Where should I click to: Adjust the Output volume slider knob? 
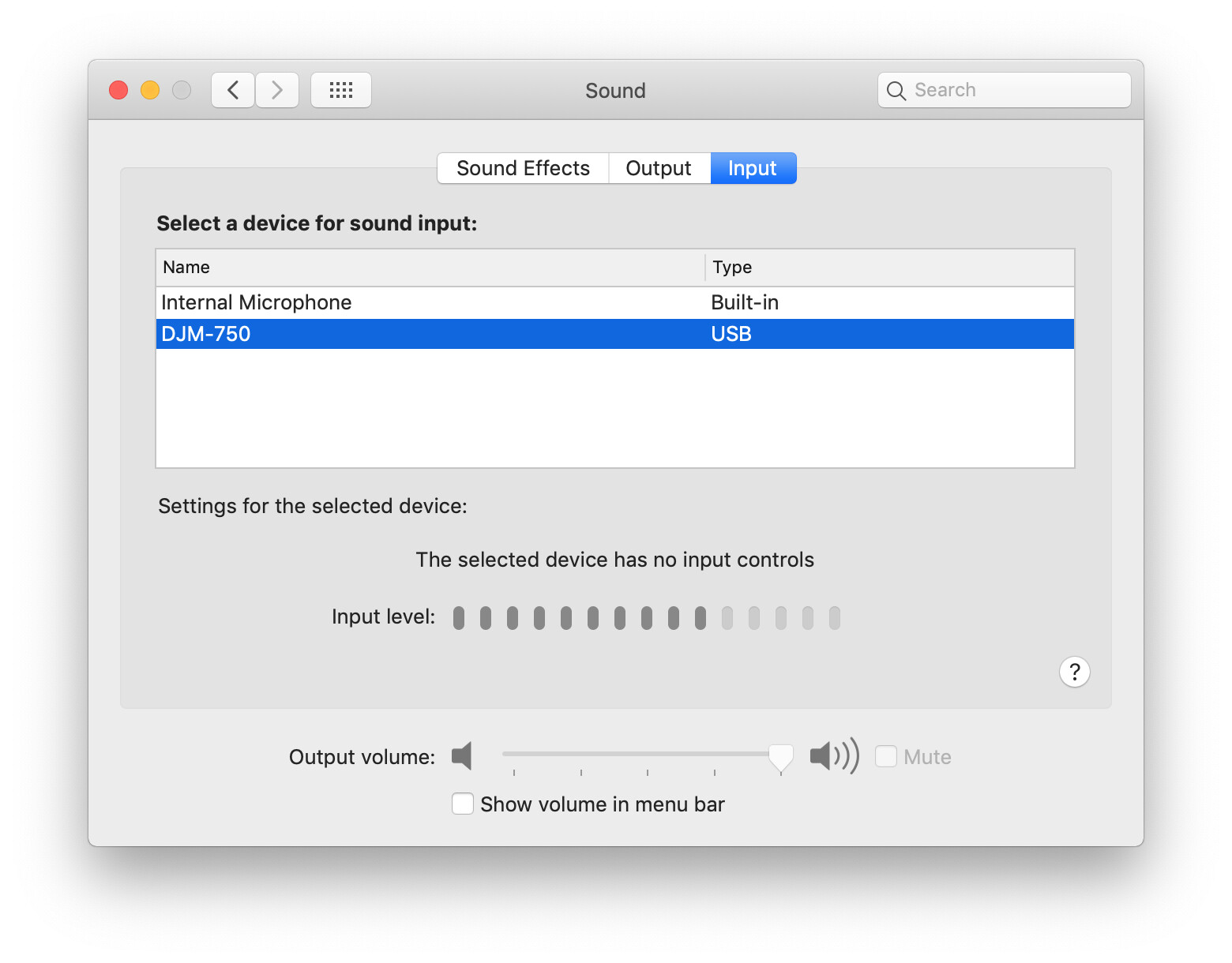781,757
